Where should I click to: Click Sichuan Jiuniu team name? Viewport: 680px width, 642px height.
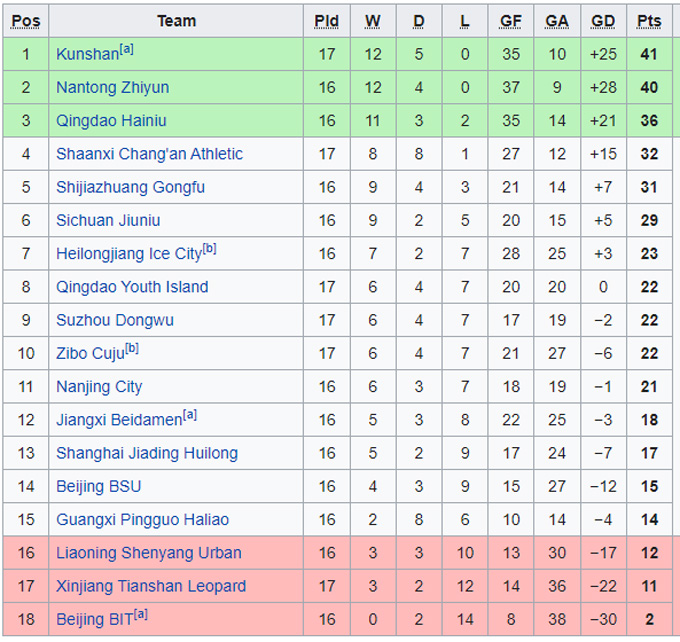click(108, 220)
